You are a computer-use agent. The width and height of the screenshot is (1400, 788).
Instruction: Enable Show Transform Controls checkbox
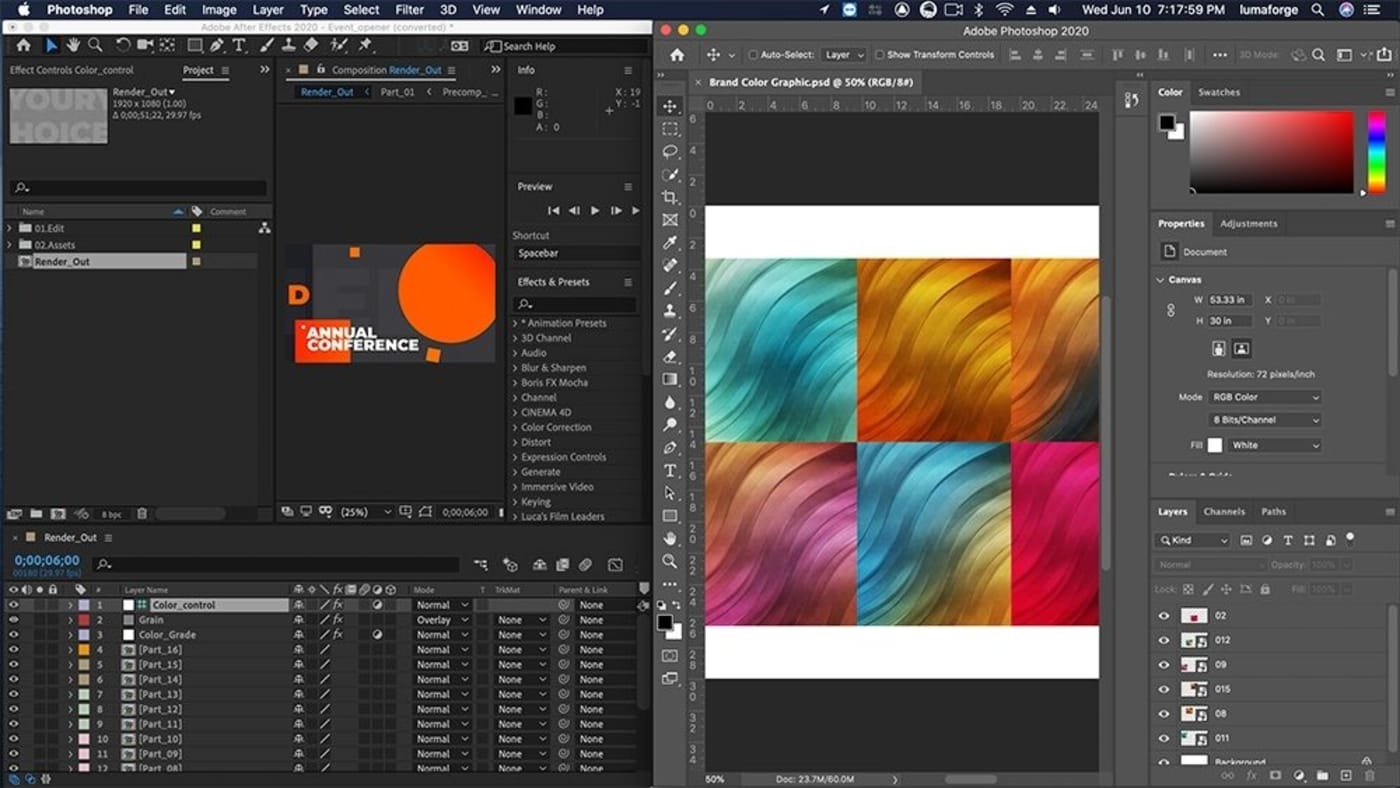880,55
